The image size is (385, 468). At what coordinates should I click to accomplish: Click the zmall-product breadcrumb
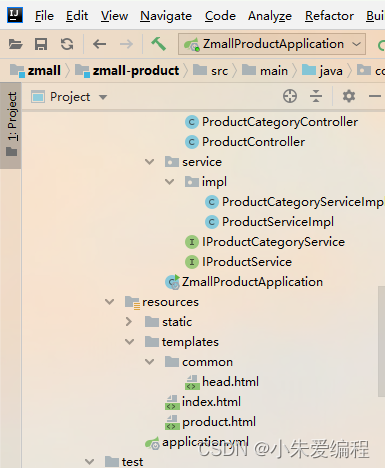pos(127,71)
